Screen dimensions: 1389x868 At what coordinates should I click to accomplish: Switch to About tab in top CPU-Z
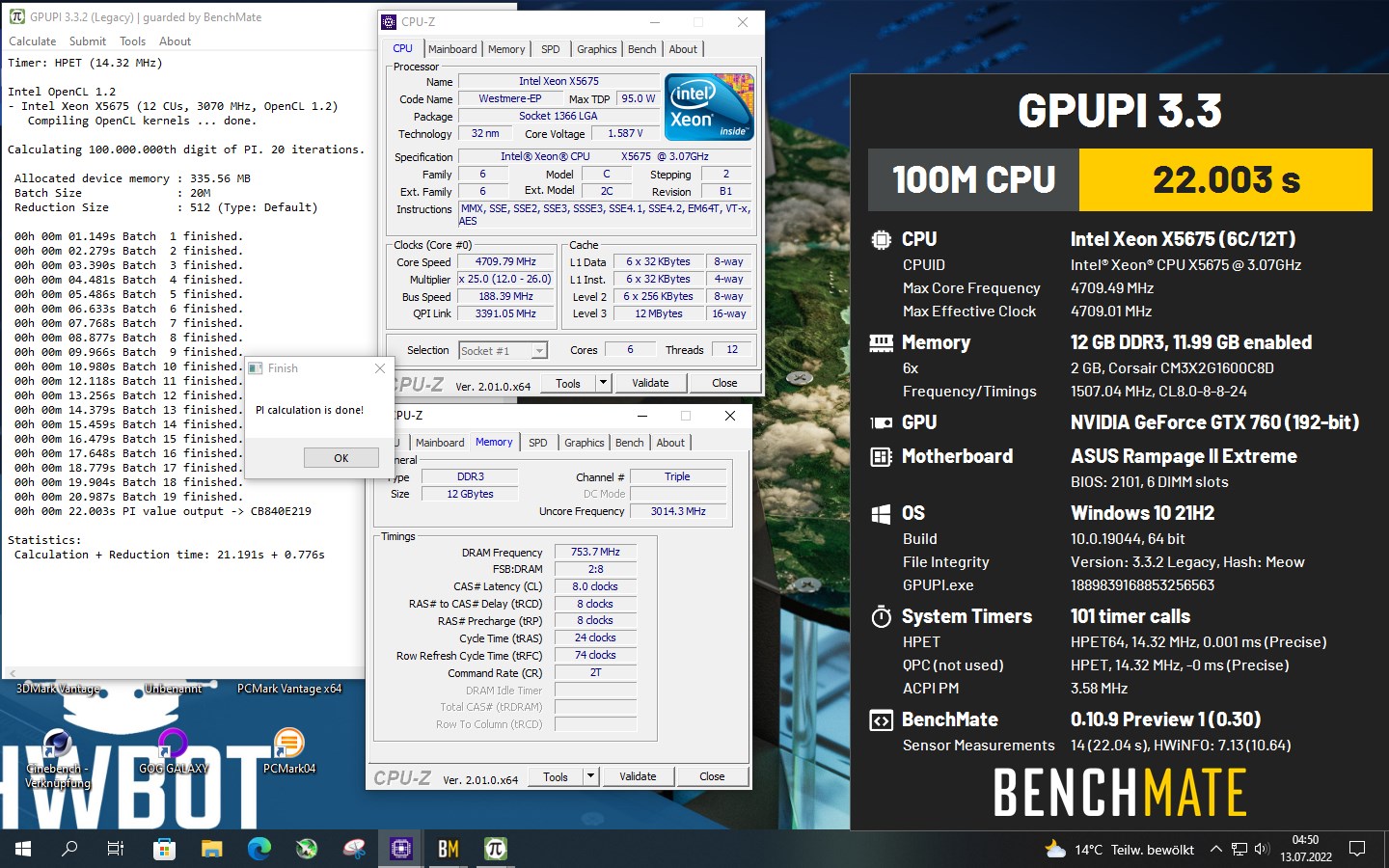683,49
